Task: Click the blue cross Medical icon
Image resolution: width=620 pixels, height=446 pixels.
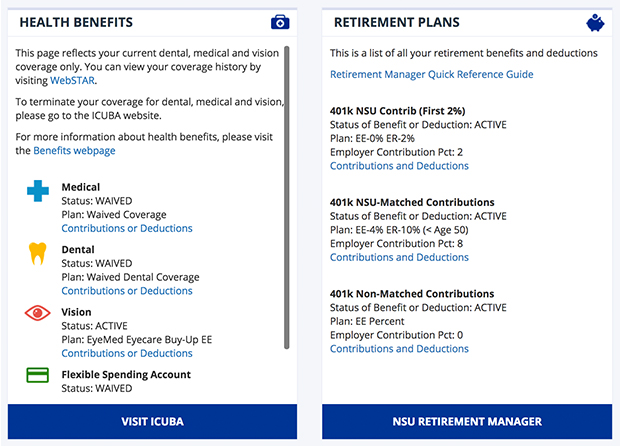Action: (x=38, y=191)
